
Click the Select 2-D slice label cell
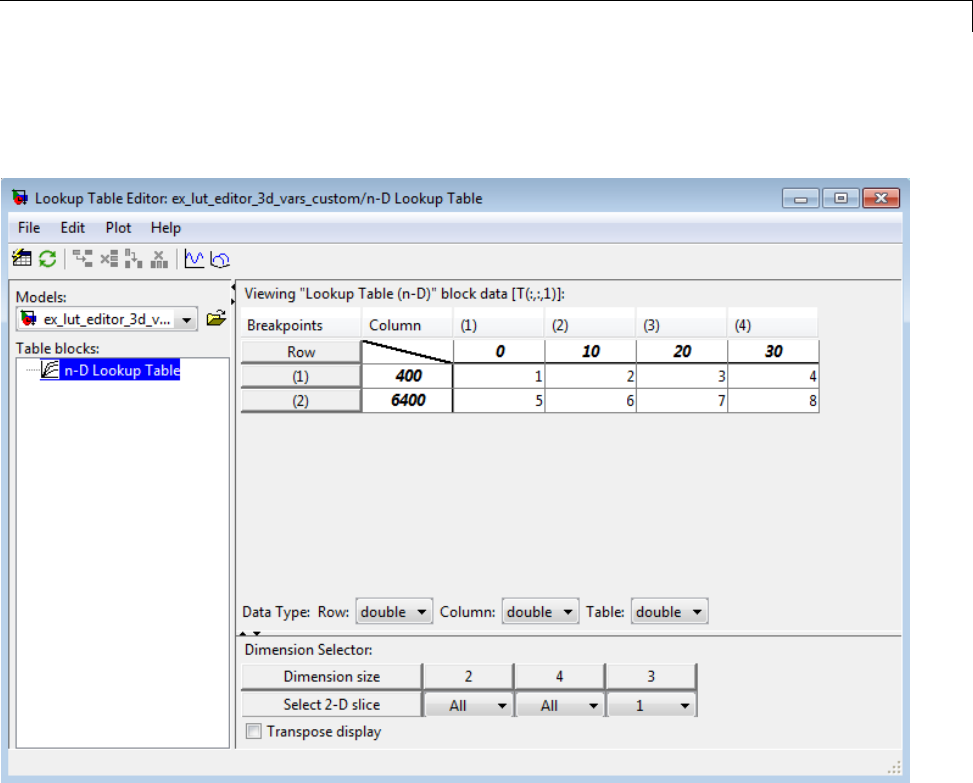point(331,704)
